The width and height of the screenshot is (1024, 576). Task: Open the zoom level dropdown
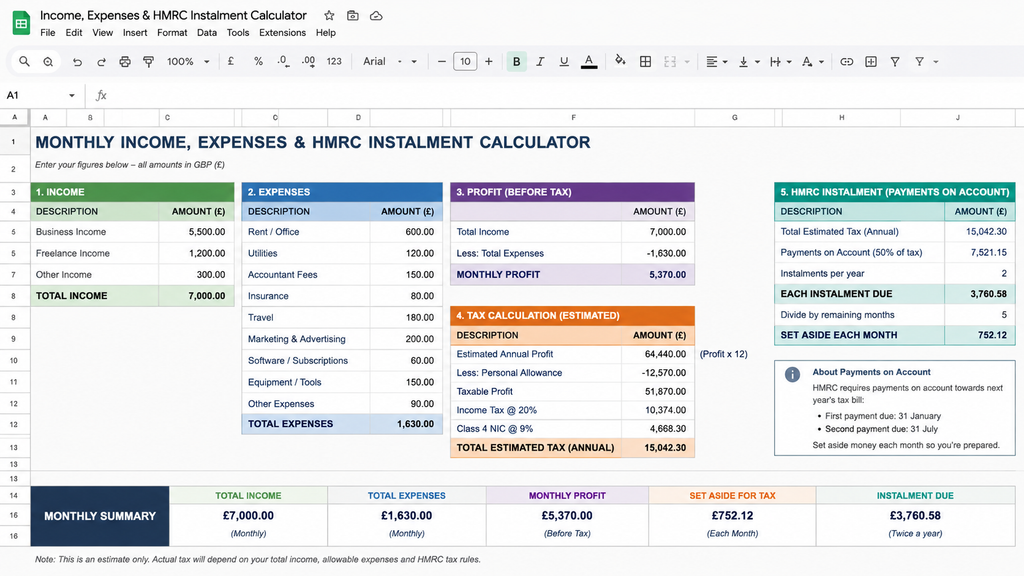[188, 61]
